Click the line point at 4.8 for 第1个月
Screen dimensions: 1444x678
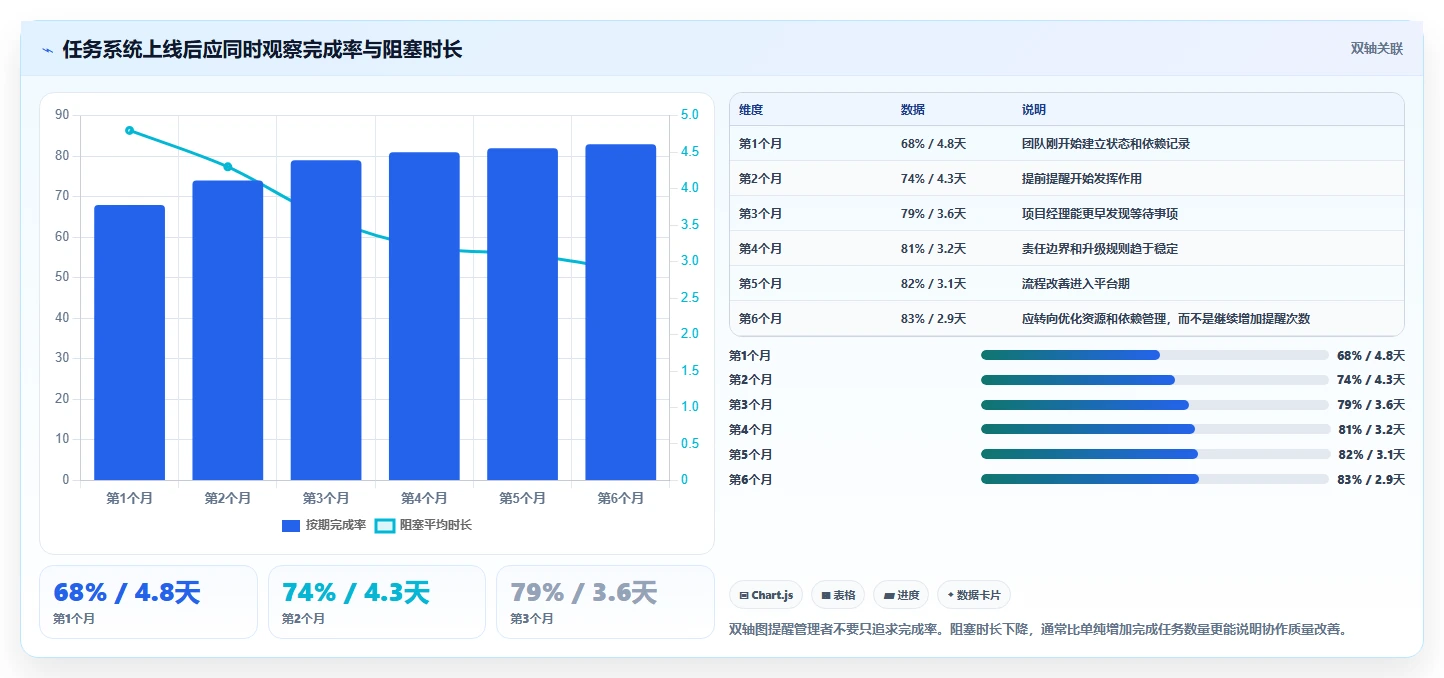point(129,130)
